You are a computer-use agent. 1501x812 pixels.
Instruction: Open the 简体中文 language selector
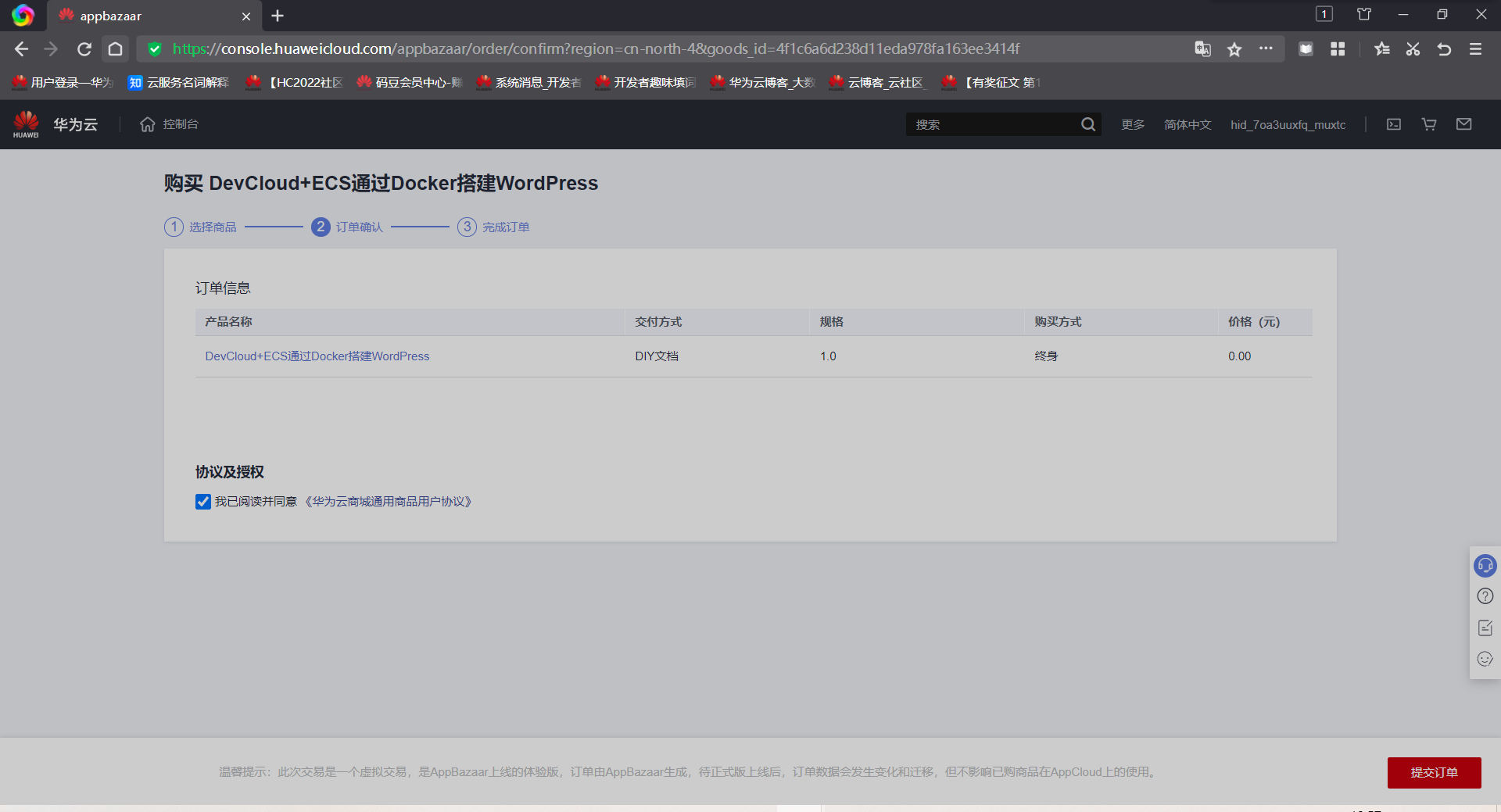tap(1188, 125)
